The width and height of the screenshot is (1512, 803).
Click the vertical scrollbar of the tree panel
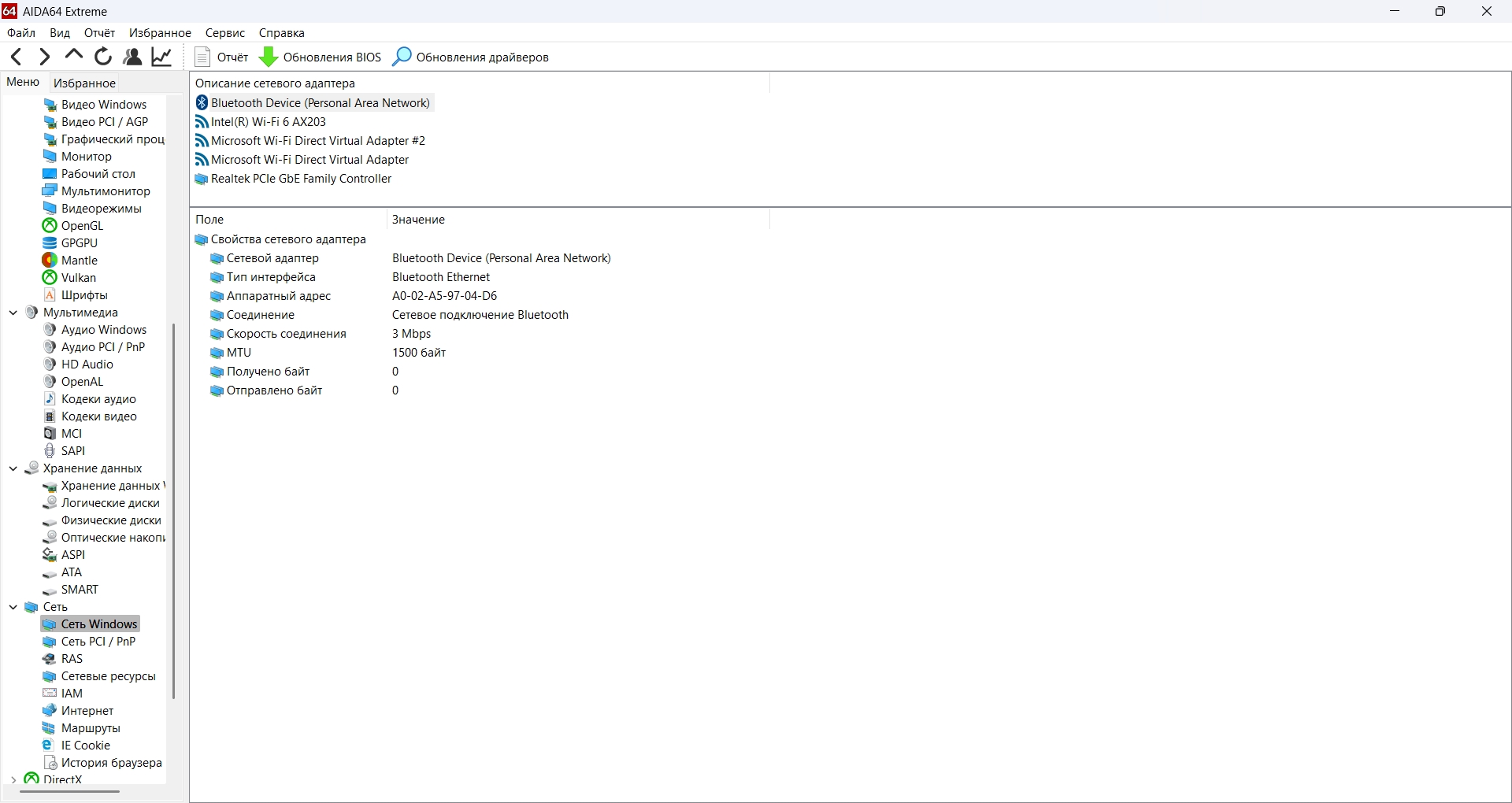(x=173, y=510)
